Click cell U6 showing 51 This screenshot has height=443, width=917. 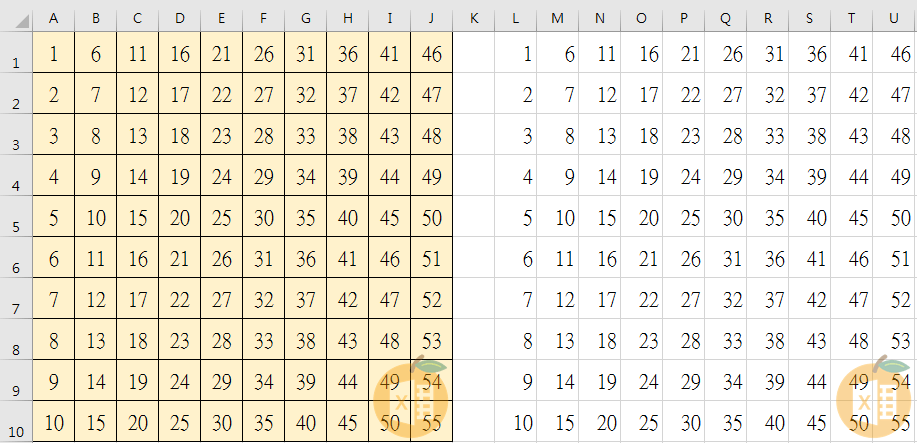click(x=893, y=258)
